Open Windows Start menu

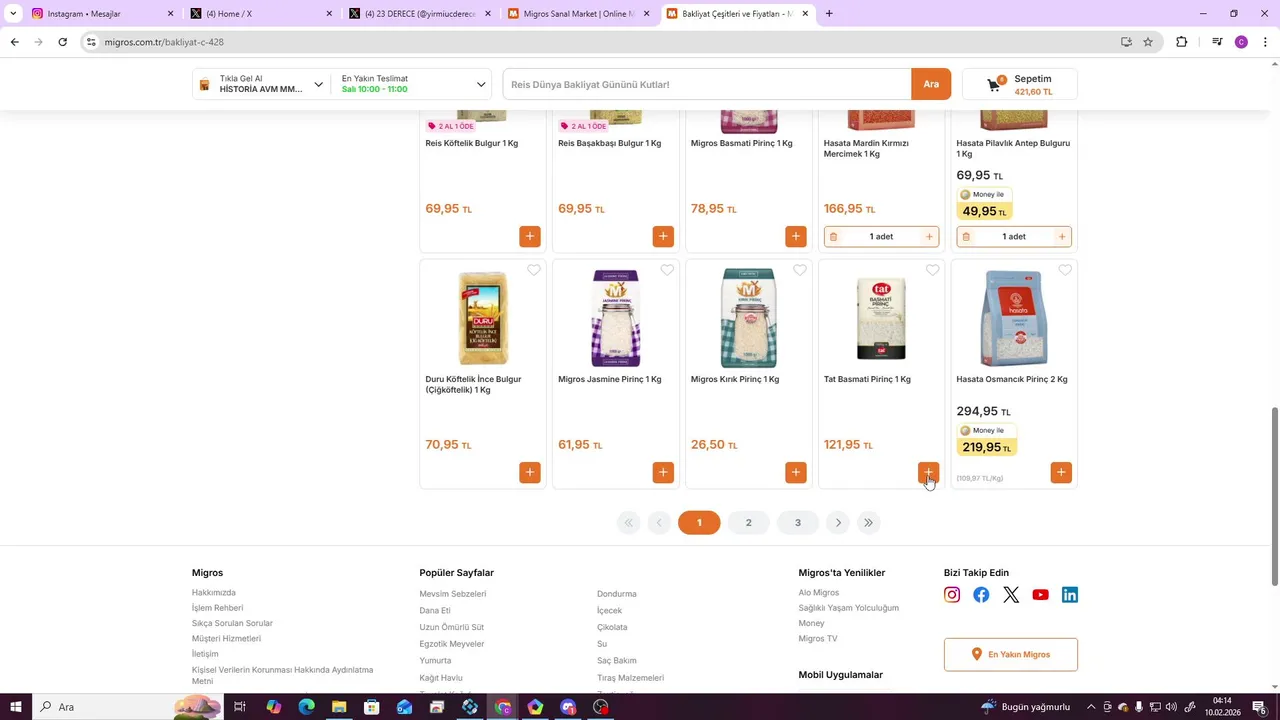coord(15,707)
